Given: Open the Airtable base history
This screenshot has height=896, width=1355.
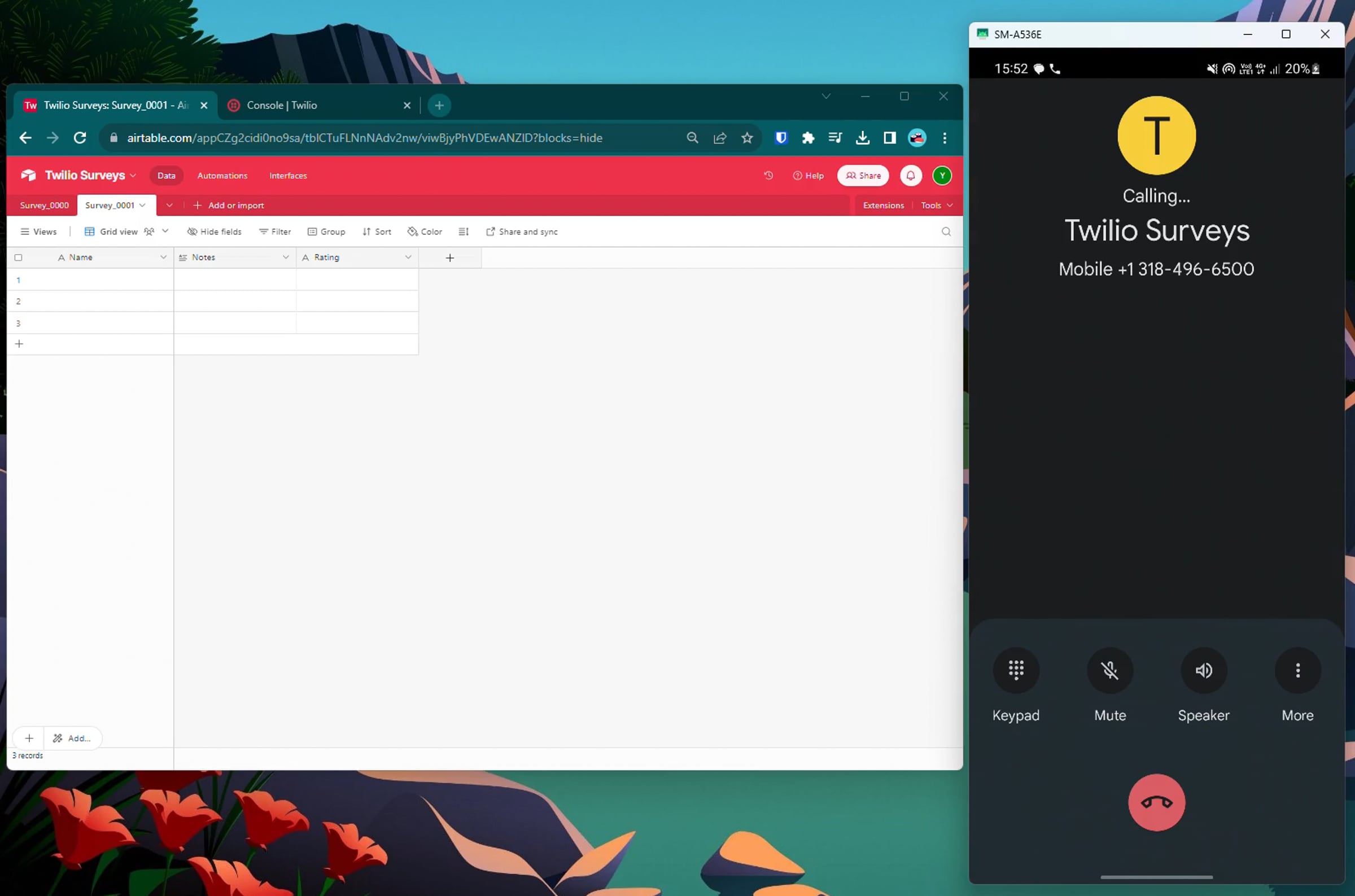Looking at the screenshot, I should pos(768,176).
